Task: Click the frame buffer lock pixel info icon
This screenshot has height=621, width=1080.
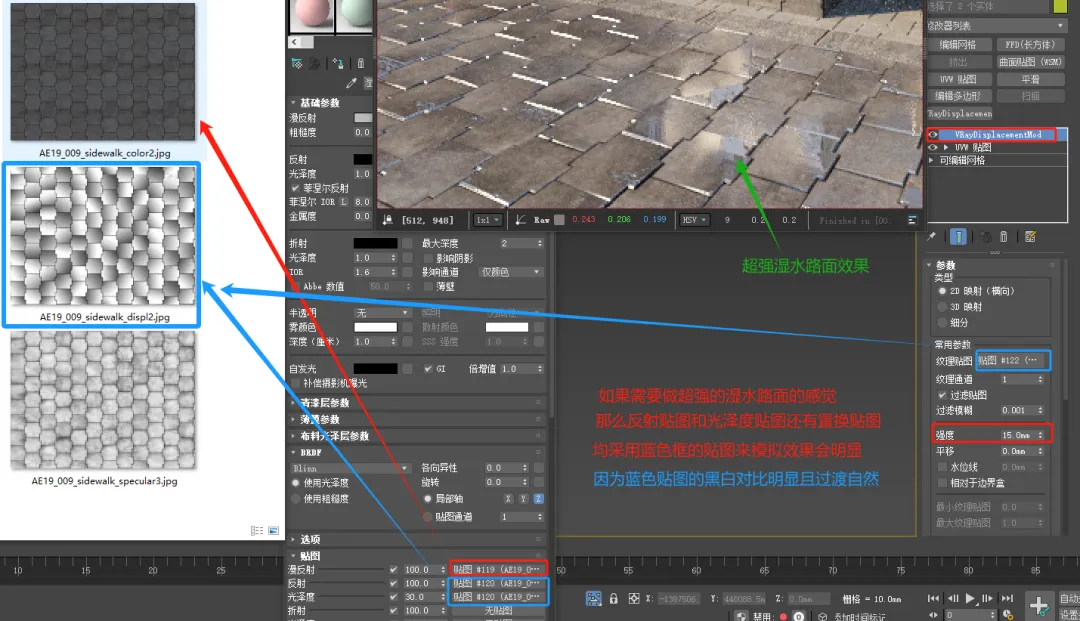Action: click(x=388, y=220)
